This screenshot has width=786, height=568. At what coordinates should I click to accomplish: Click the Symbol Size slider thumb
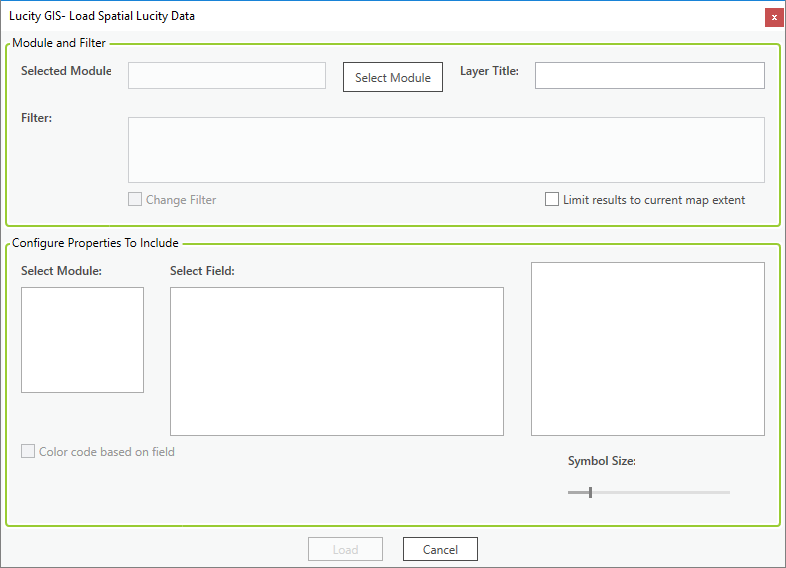tap(591, 492)
